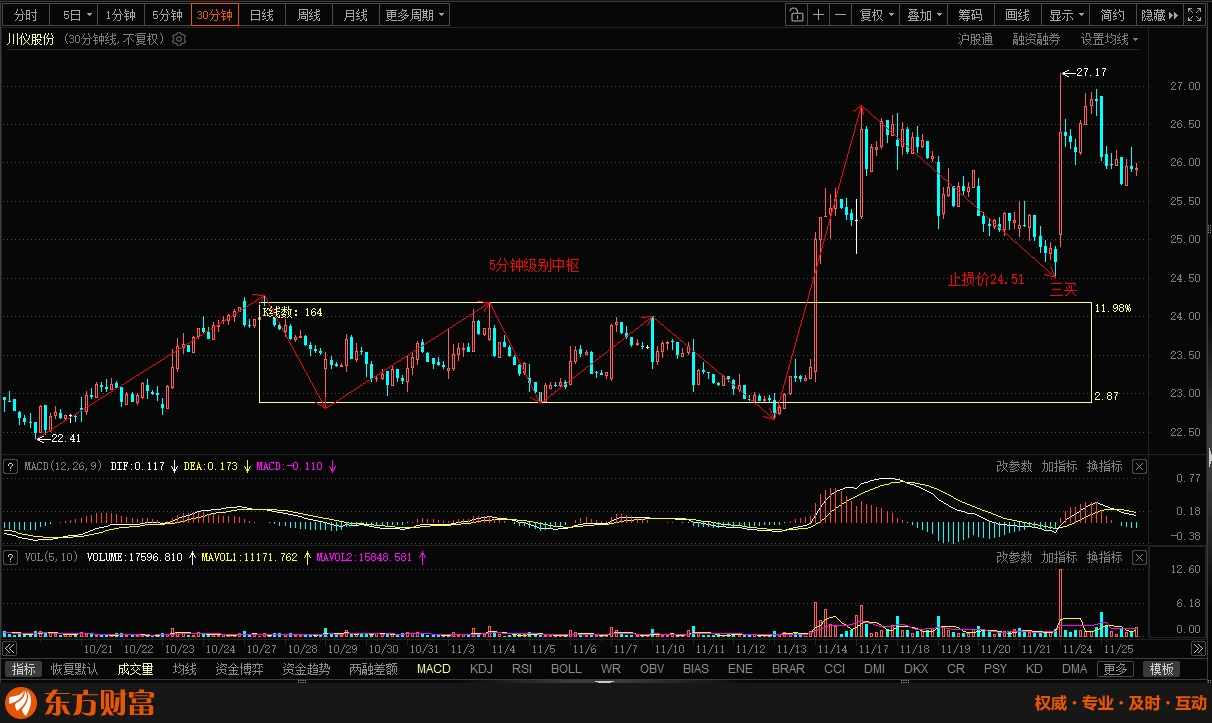This screenshot has height=723, width=1212.
Task: Select CCI indicator
Action: [x=834, y=669]
